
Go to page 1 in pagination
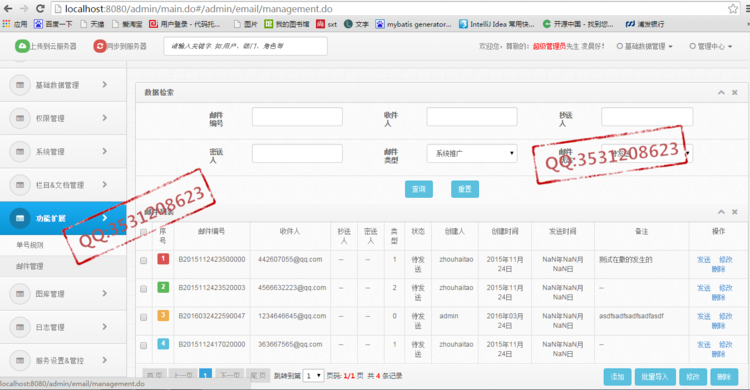click(206, 376)
